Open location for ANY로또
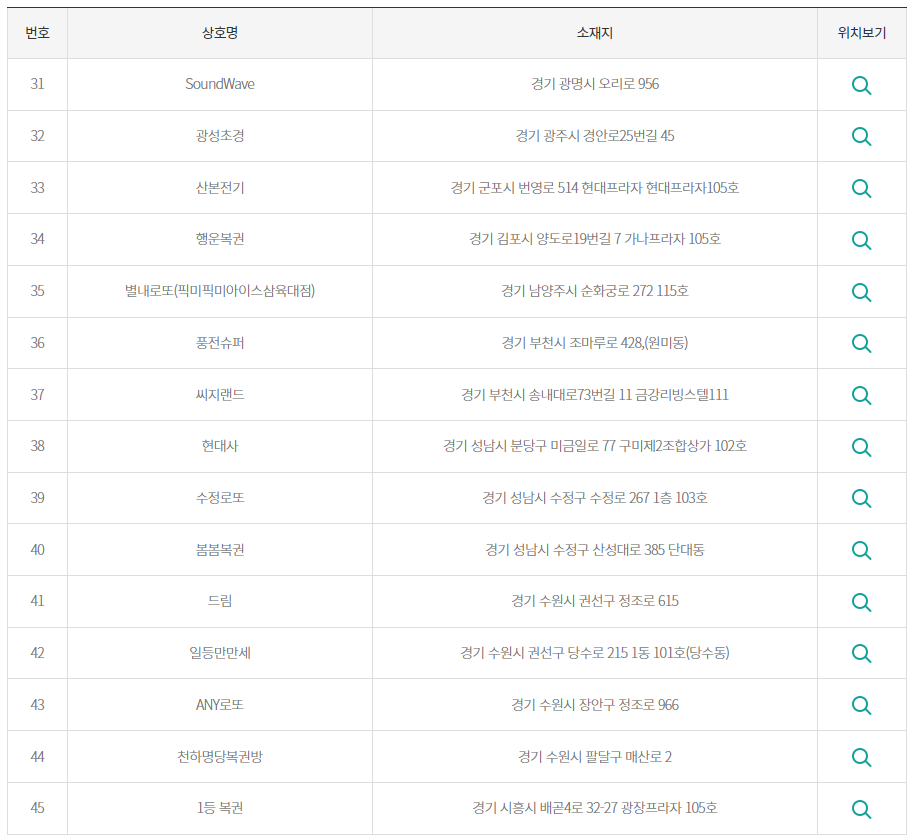The width and height of the screenshot is (913, 840). (861, 705)
